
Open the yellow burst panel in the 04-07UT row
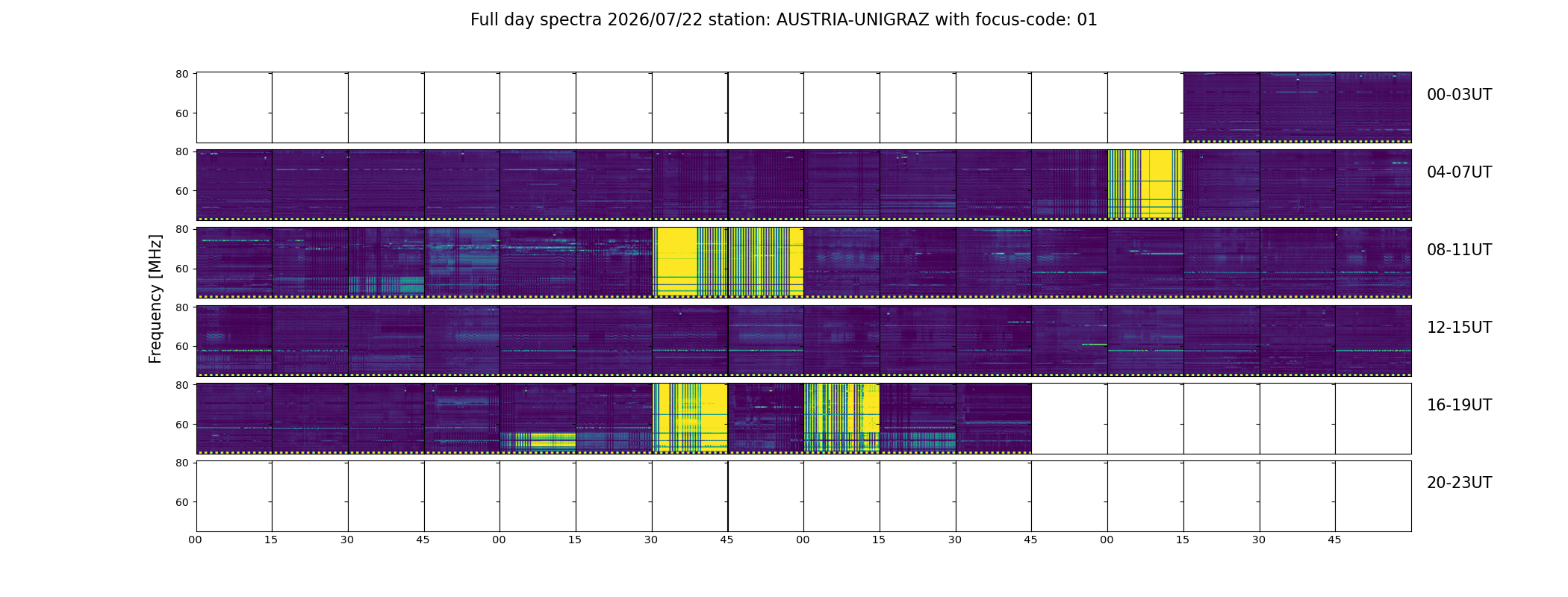pos(1145,184)
